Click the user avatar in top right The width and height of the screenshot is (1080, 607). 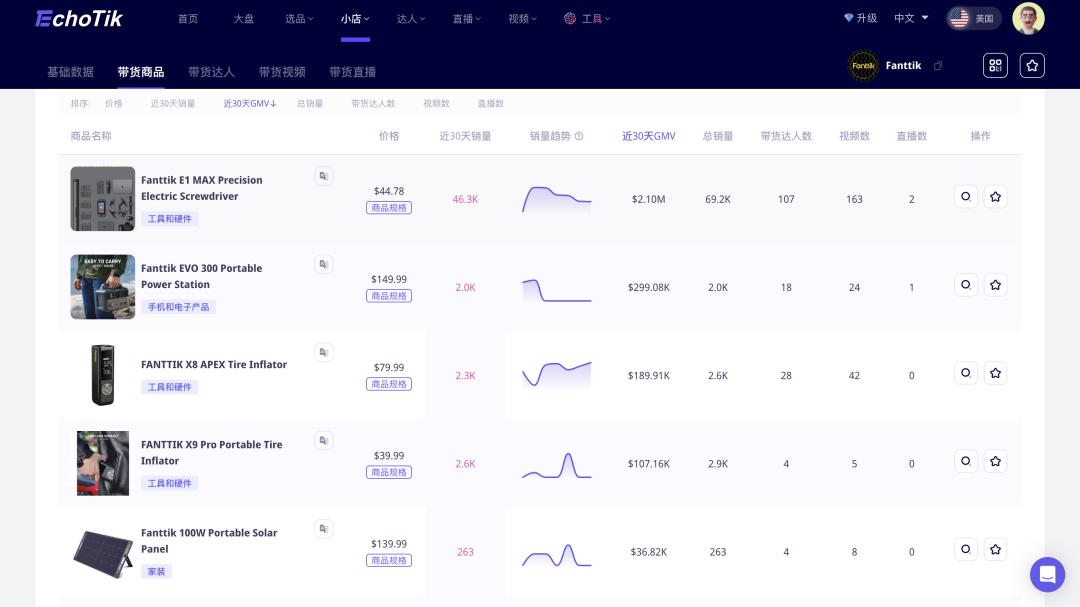1028,18
